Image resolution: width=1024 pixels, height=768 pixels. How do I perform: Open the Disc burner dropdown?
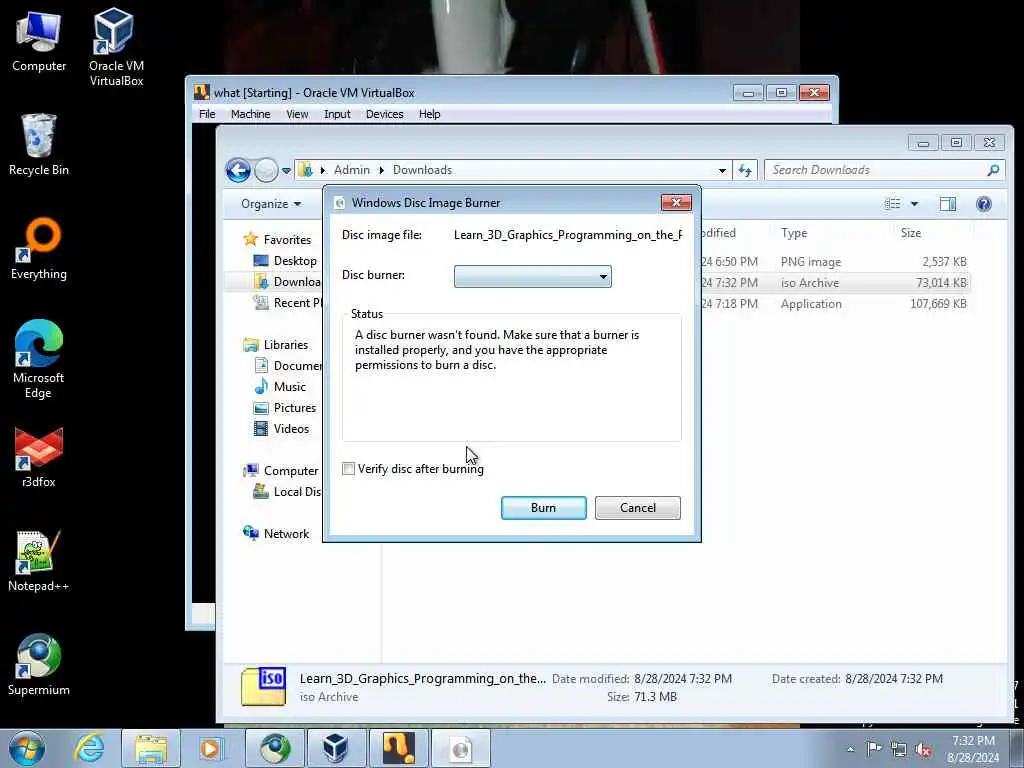(532, 276)
